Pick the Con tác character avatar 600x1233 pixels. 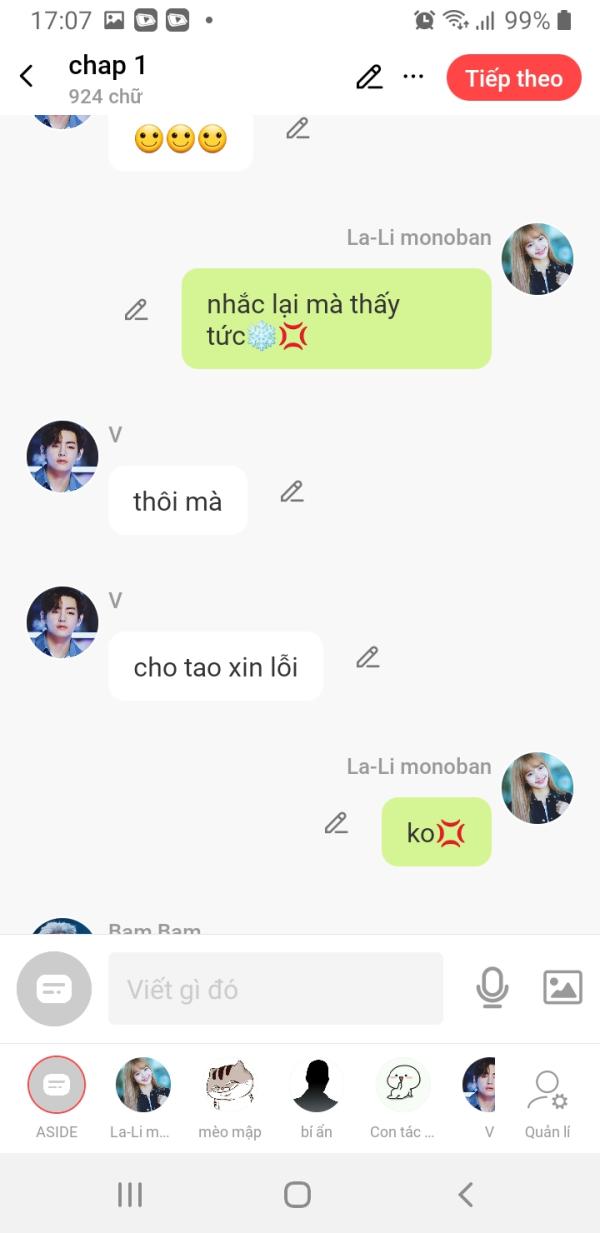(x=402, y=1098)
